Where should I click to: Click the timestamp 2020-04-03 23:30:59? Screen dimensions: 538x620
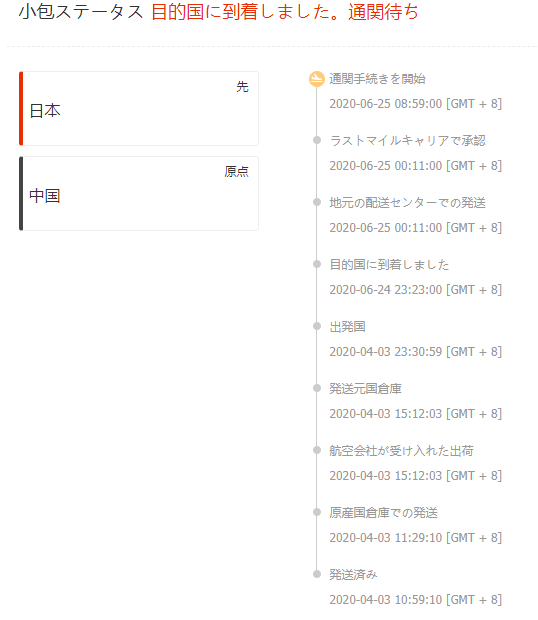coord(386,352)
